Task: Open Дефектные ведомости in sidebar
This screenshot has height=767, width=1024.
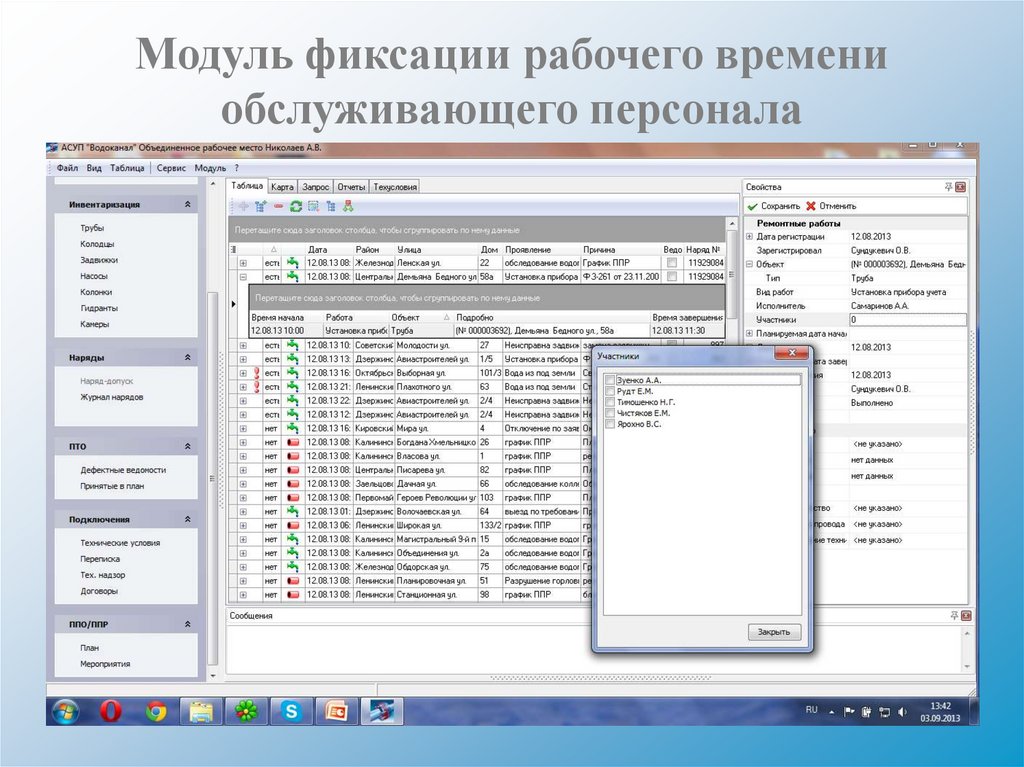Action: pos(123,470)
